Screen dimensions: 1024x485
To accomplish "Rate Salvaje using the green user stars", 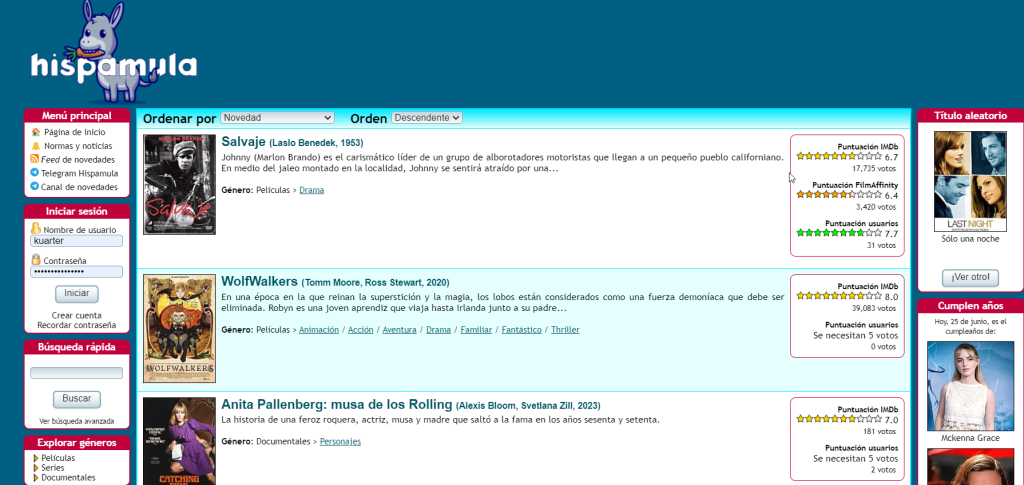I will click(x=839, y=233).
